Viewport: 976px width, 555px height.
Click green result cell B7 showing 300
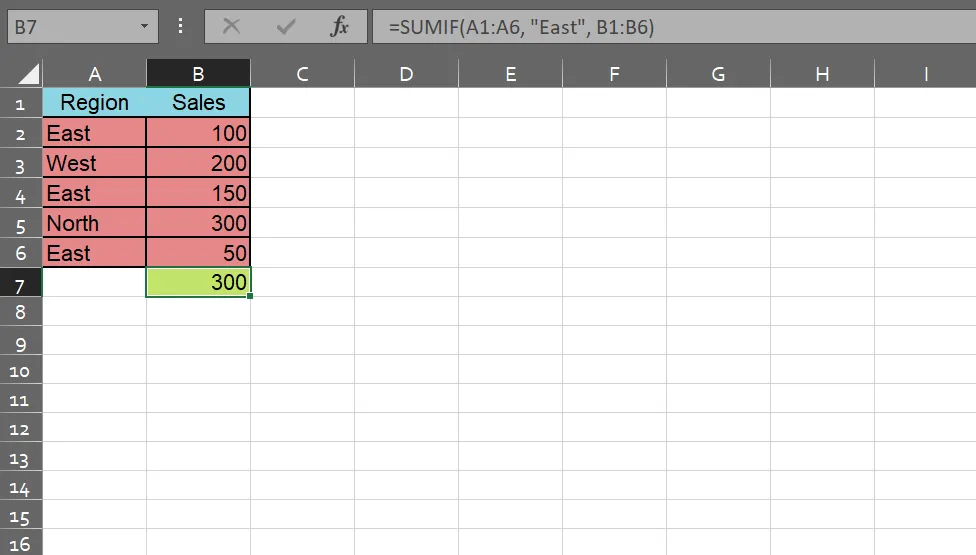tap(199, 282)
